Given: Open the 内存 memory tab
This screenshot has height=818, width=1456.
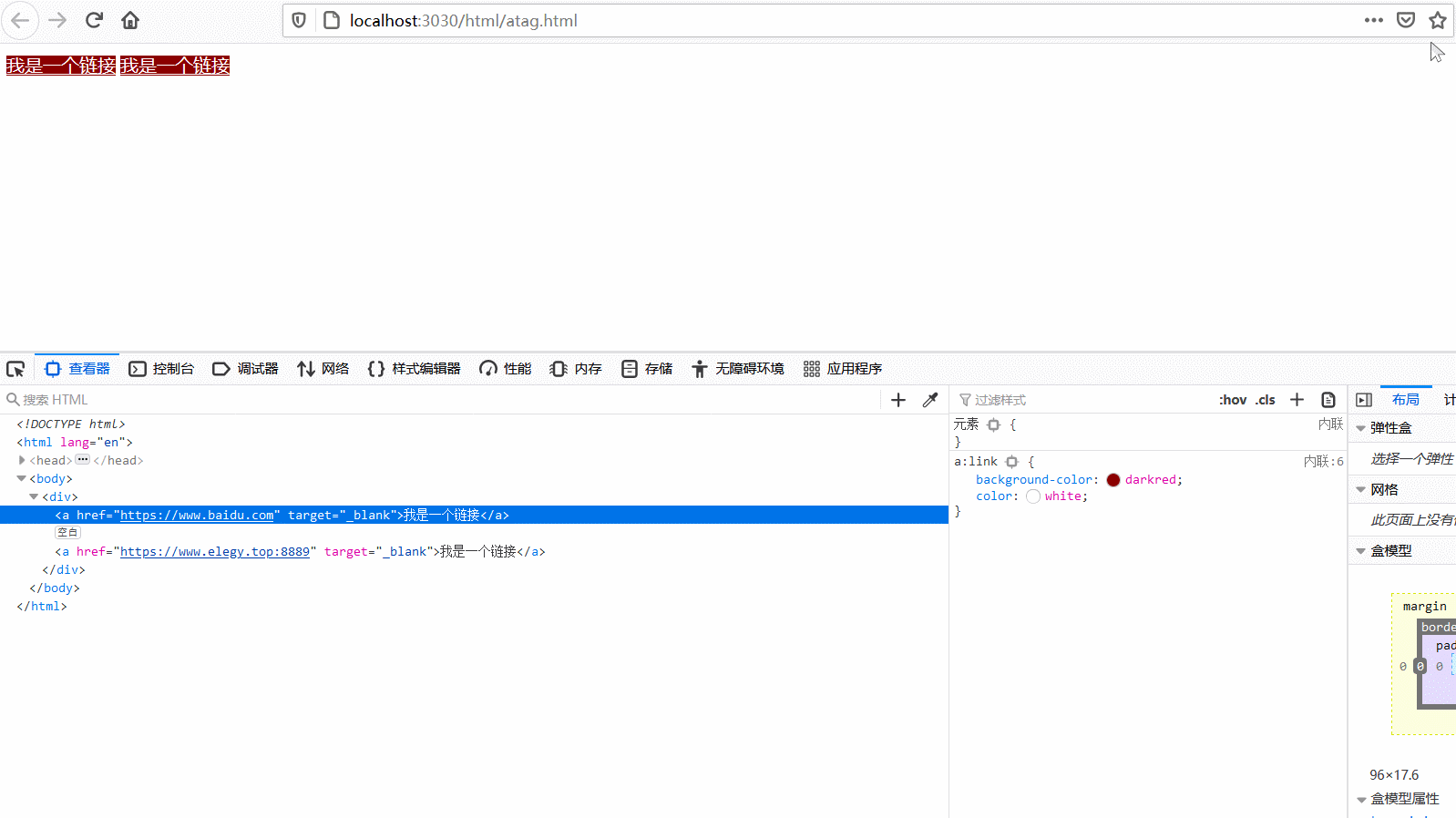Looking at the screenshot, I should (576, 369).
